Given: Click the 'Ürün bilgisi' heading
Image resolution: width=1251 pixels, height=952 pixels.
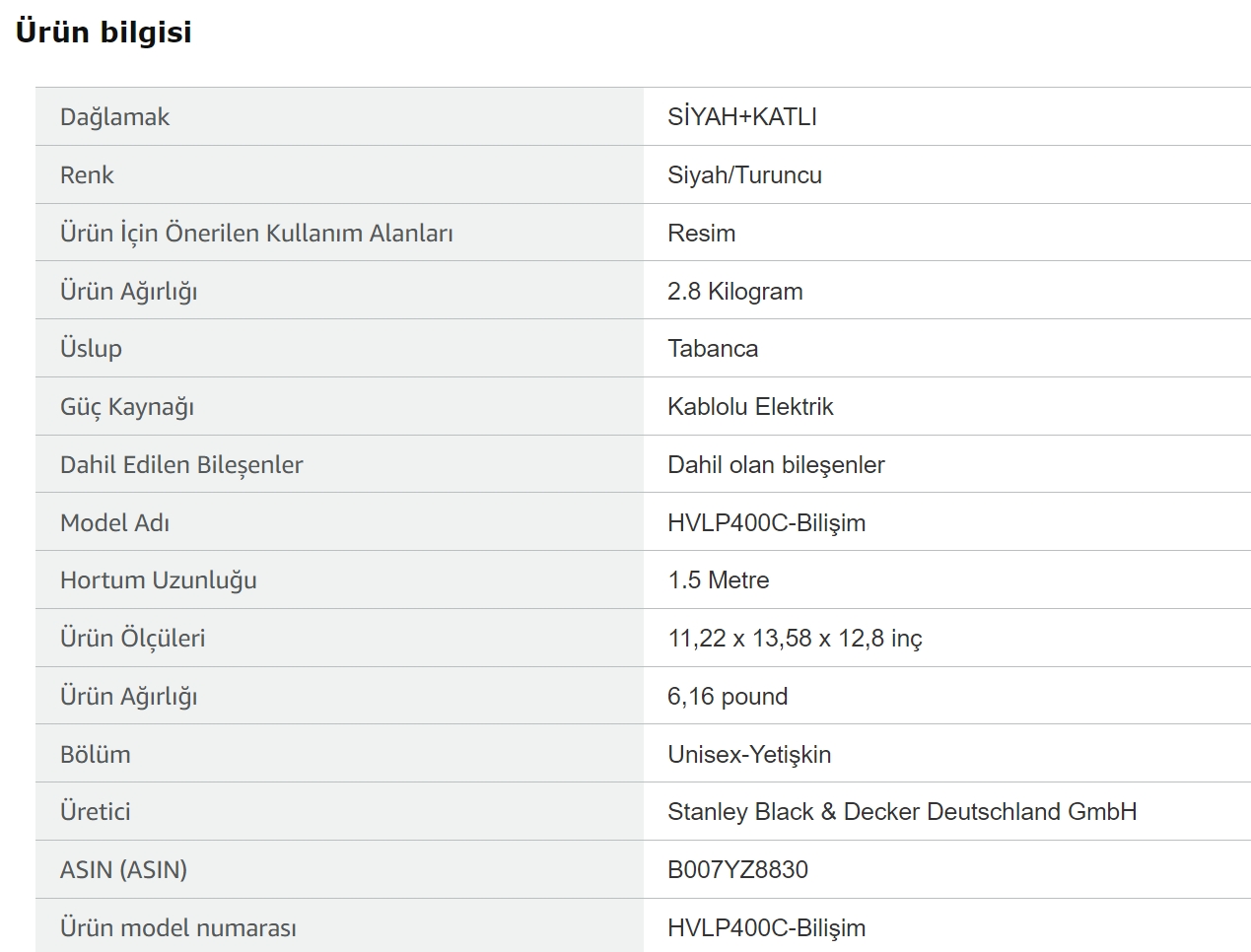Looking at the screenshot, I should pos(104,33).
